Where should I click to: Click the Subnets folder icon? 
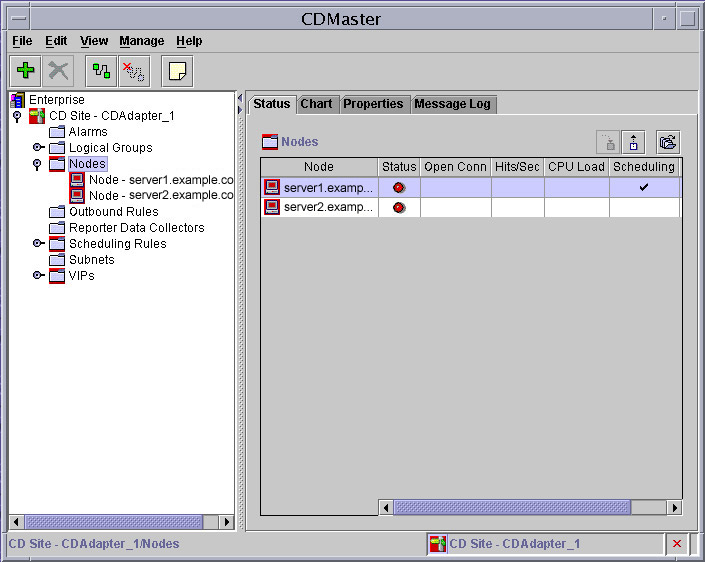coord(57,260)
